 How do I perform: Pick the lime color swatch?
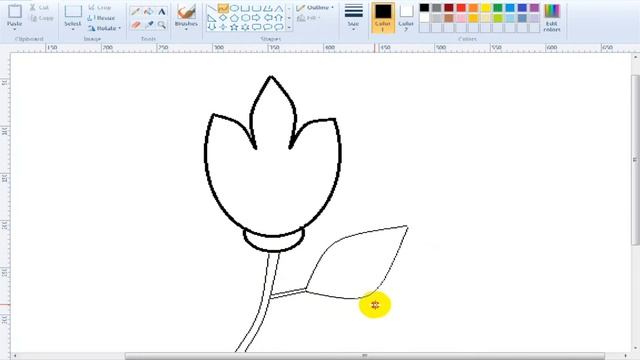click(x=498, y=18)
